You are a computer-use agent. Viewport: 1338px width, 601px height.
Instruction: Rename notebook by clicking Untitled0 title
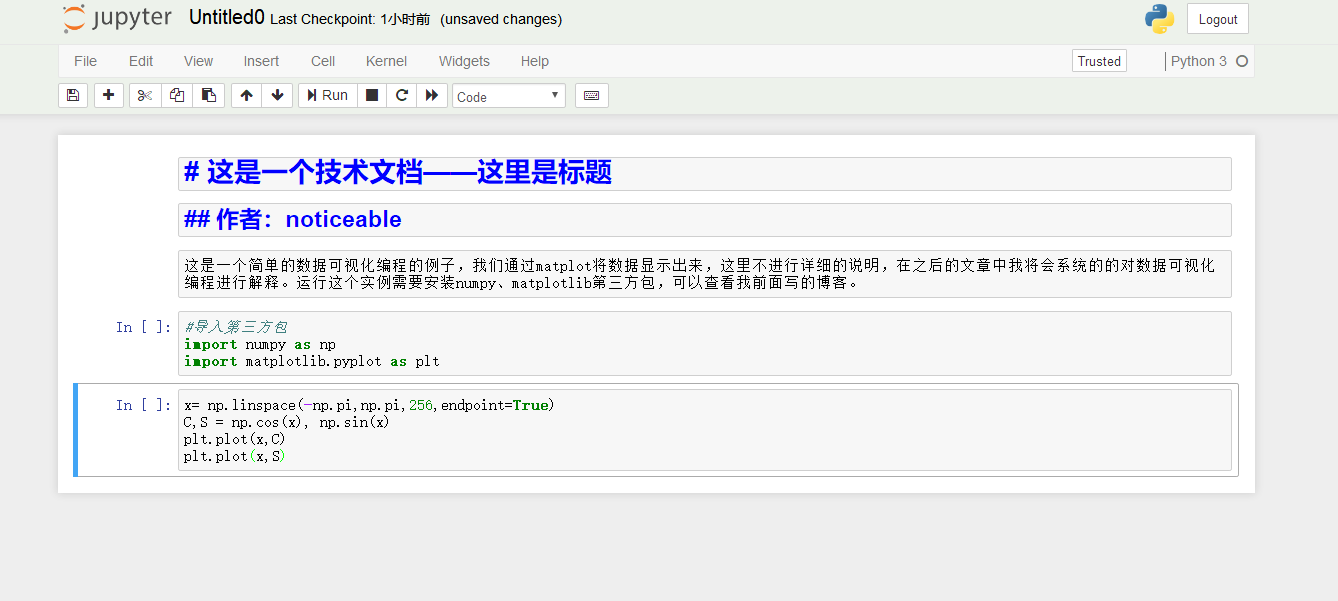tap(227, 18)
